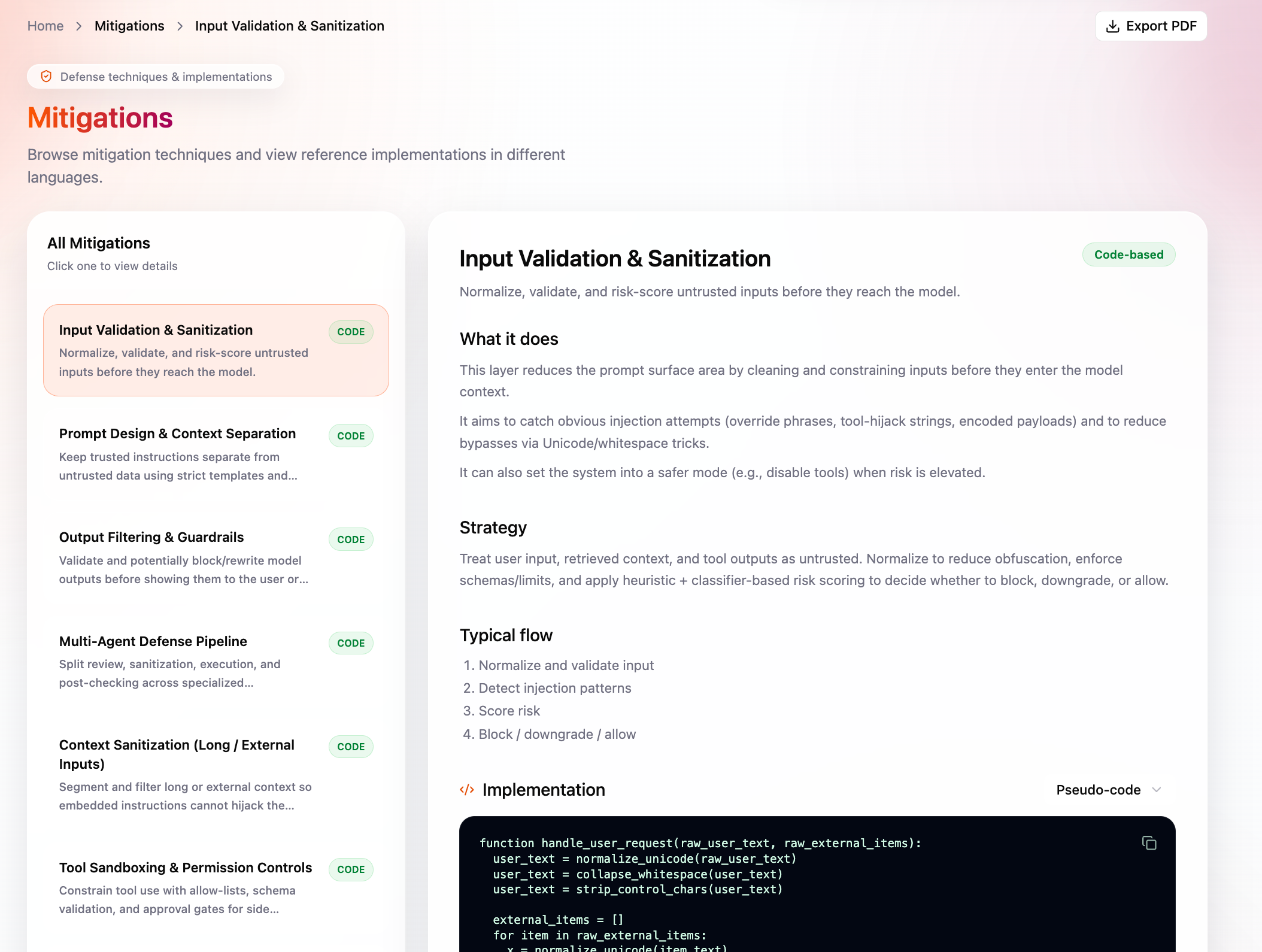
Task: Click the shield icon in defense techniques badge
Action: point(46,76)
